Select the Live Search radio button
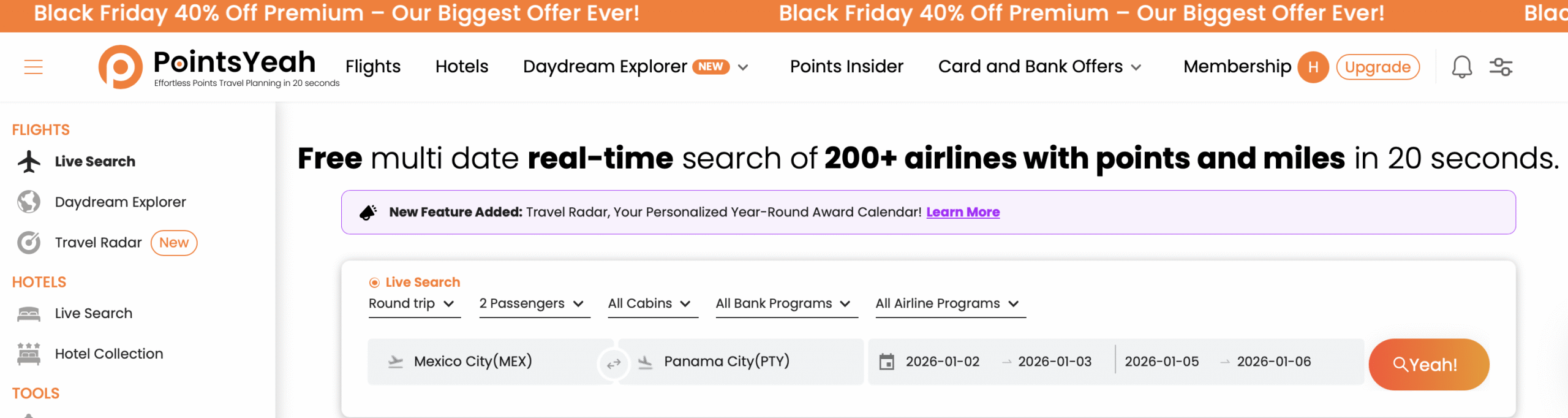Viewport: 1568px width, 418px height. [374, 282]
